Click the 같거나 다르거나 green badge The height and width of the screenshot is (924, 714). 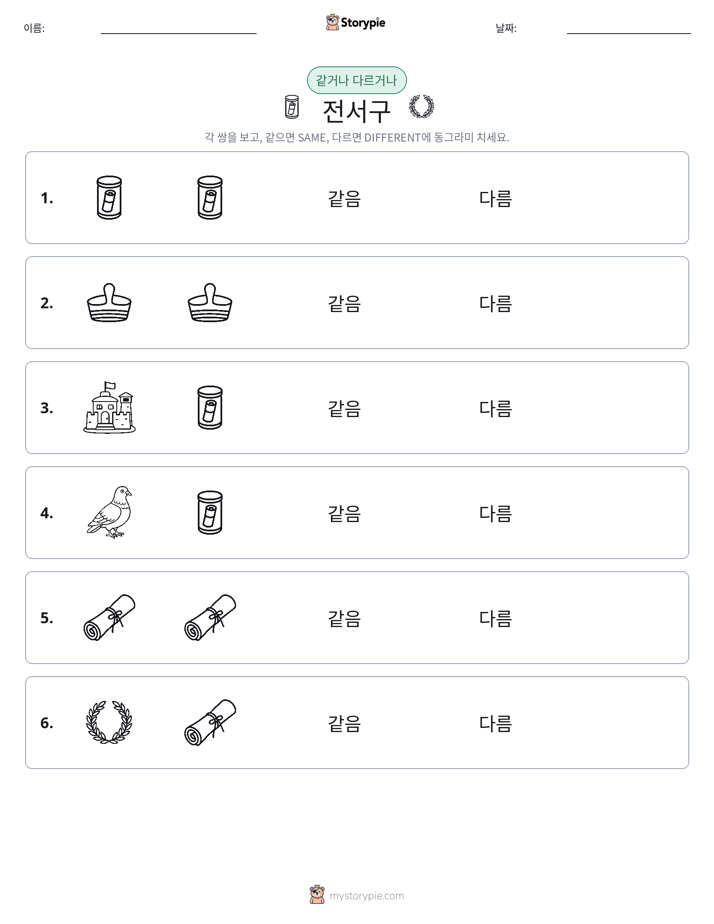[356, 80]
